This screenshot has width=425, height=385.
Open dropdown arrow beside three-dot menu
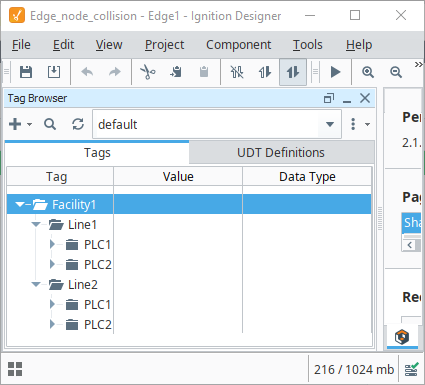tap(367, 124)
